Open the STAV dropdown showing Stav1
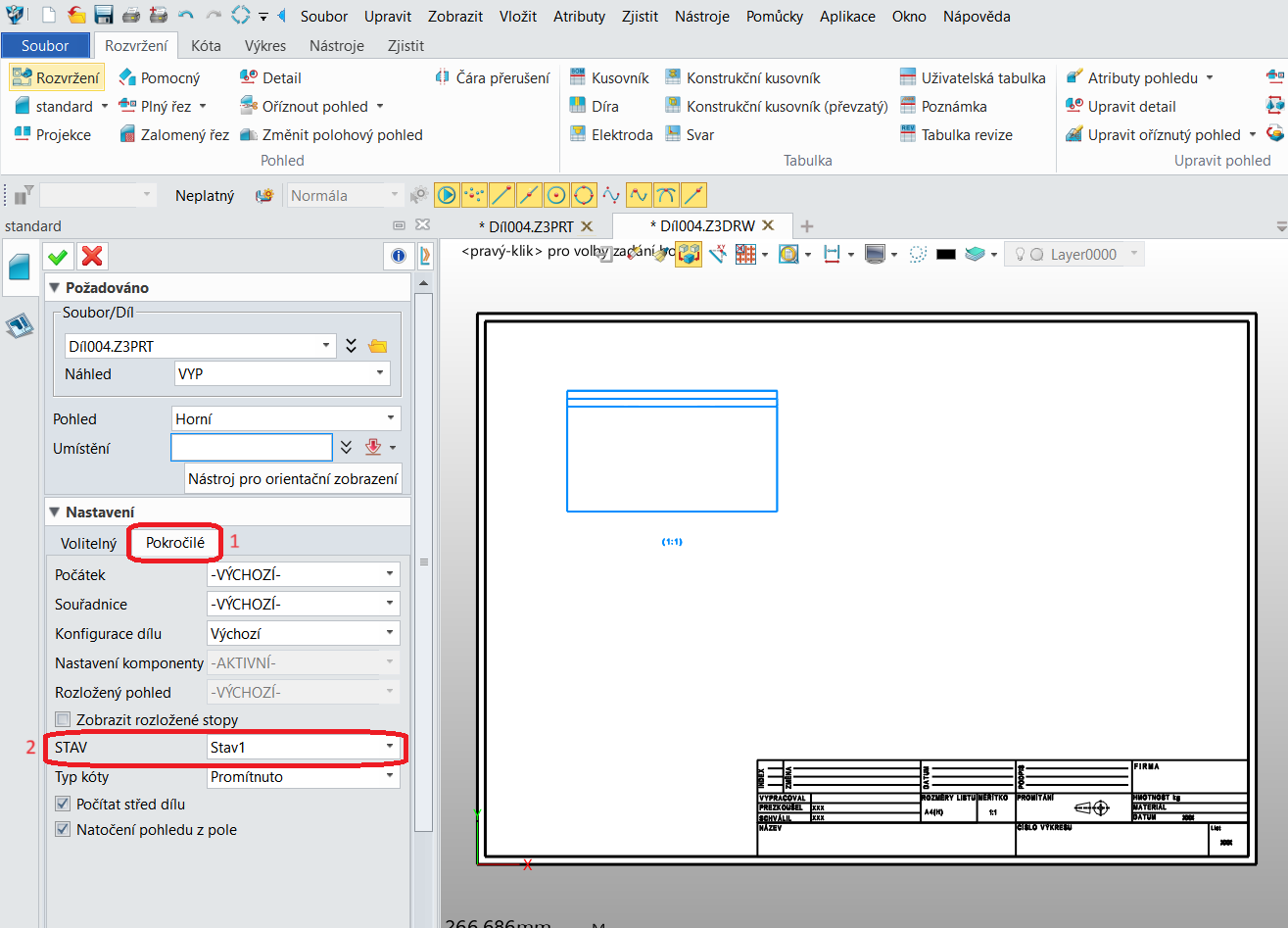 [303, 747]
